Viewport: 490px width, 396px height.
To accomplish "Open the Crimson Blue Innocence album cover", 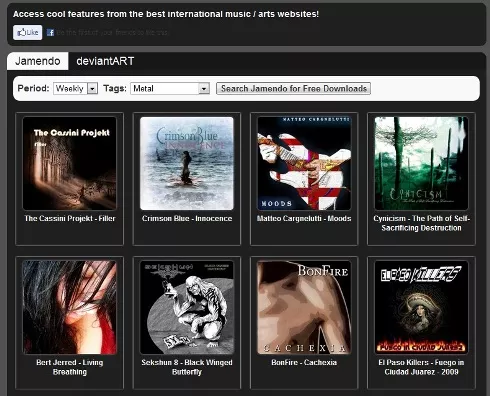I will (x=187, y=163).
